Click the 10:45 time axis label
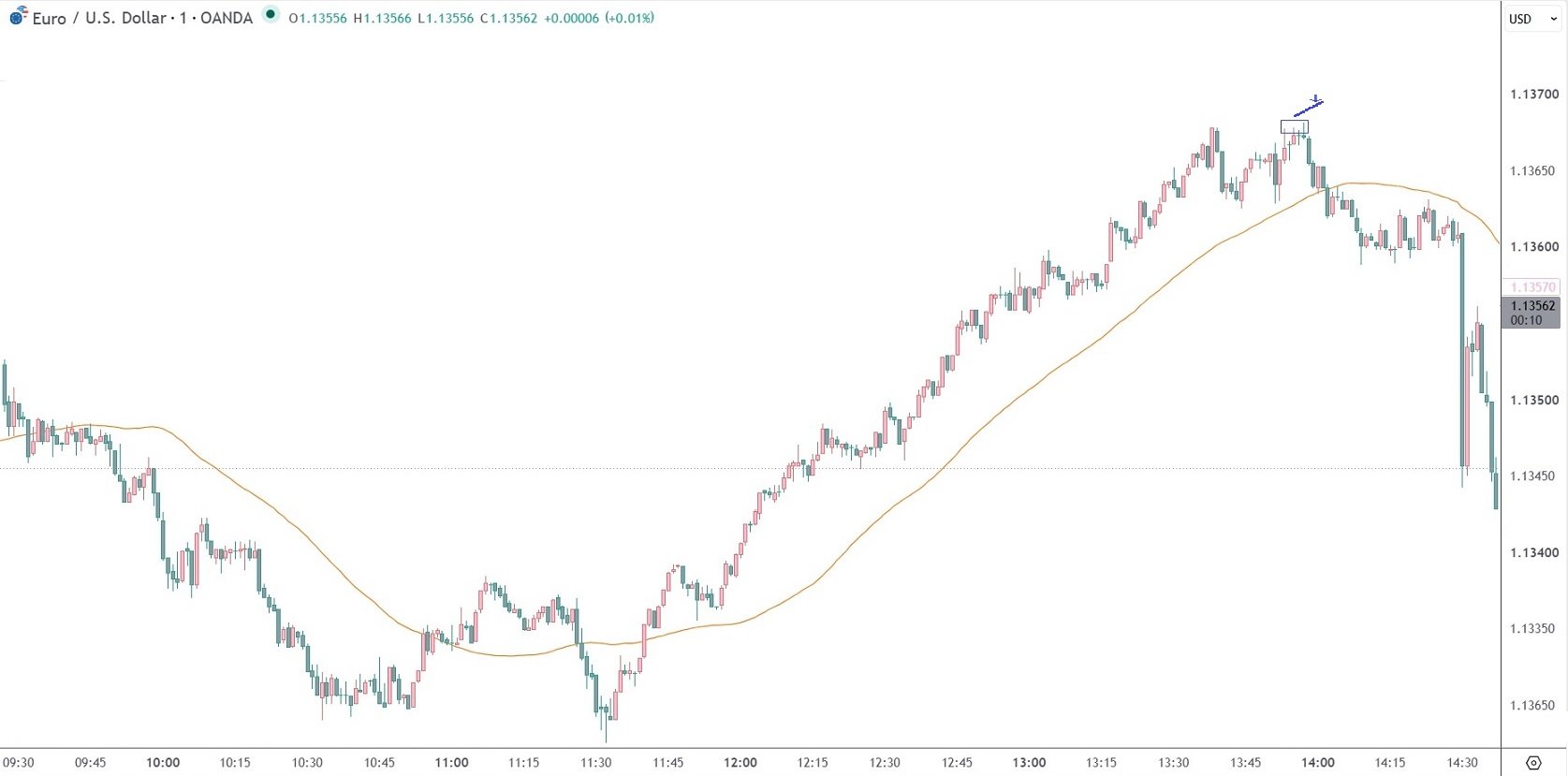 pos(379,763)
